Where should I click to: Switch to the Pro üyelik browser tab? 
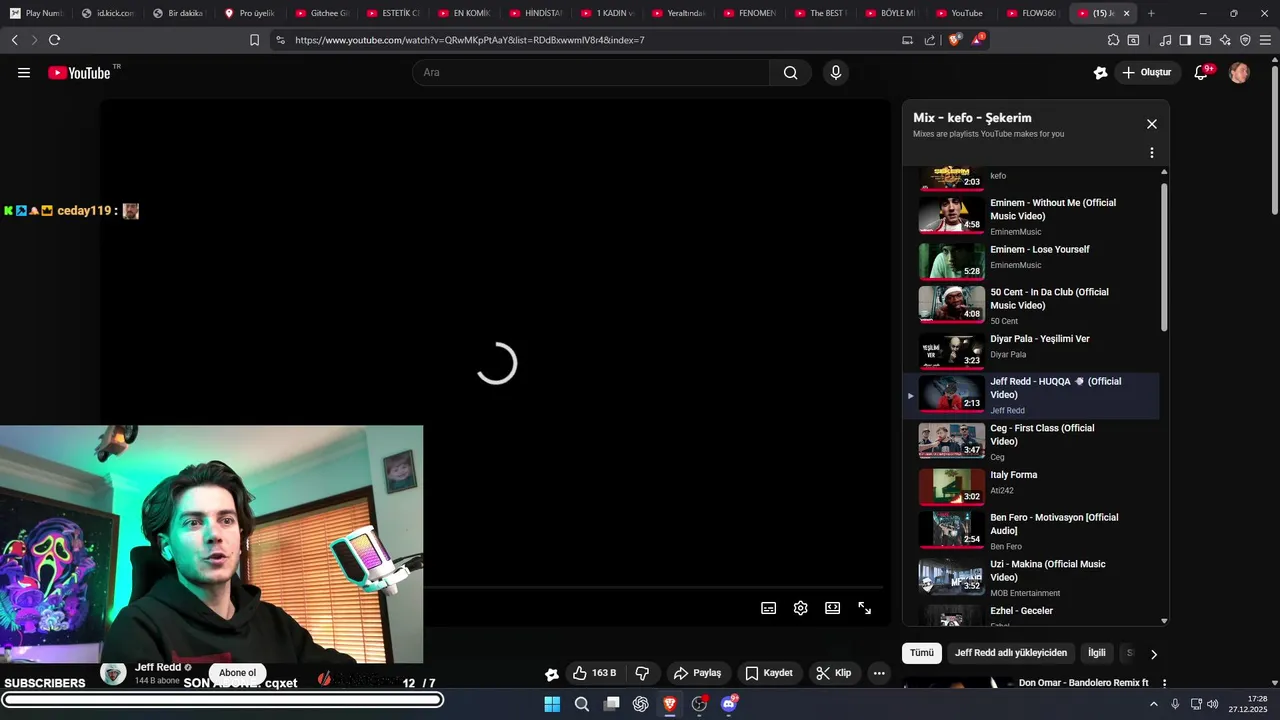pos(250,13)
